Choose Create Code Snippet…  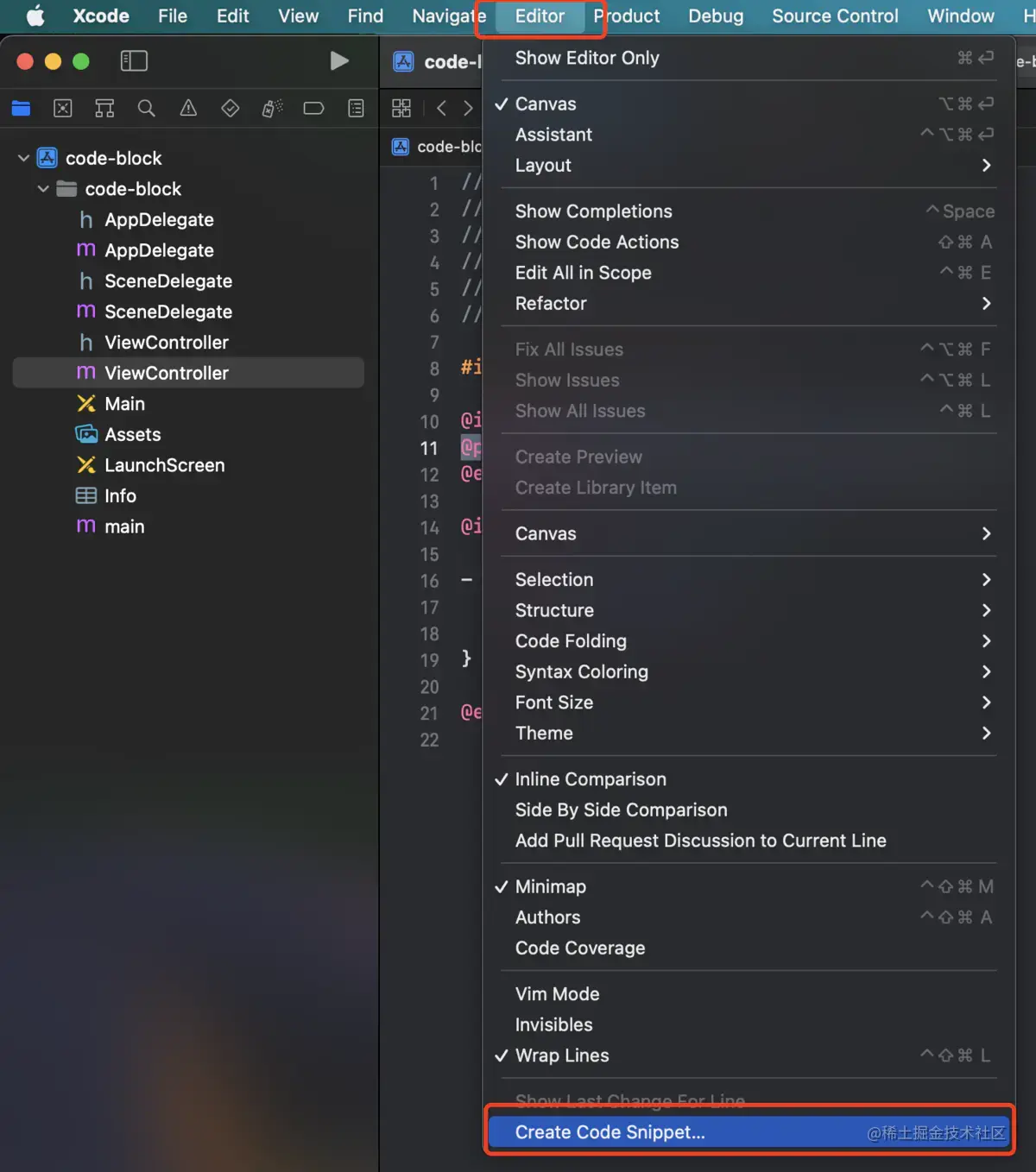749,1132
